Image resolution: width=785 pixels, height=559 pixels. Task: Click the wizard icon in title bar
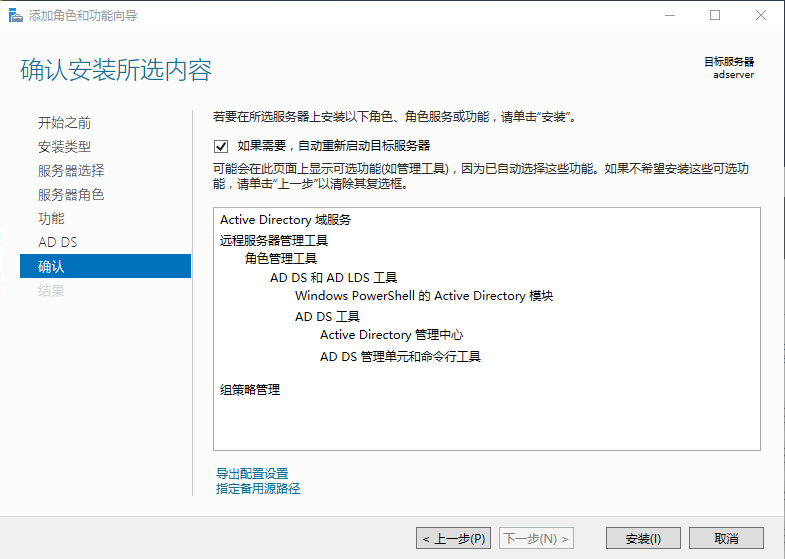tap(14, 15)
